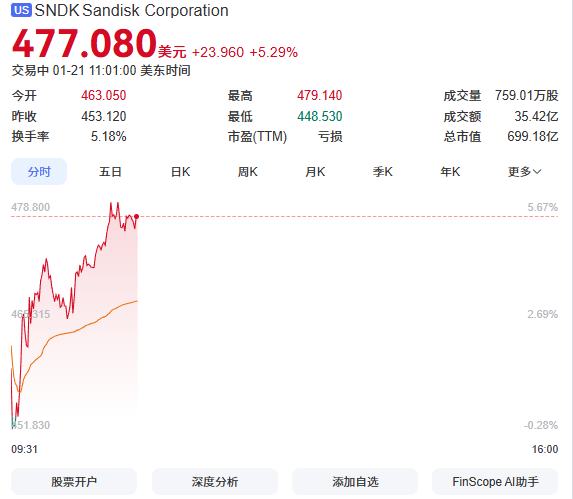Click the SNDK Sandisk Corporation title
Image resolution: width=573 pixels, height=499 pixels.
coord(132,10)
